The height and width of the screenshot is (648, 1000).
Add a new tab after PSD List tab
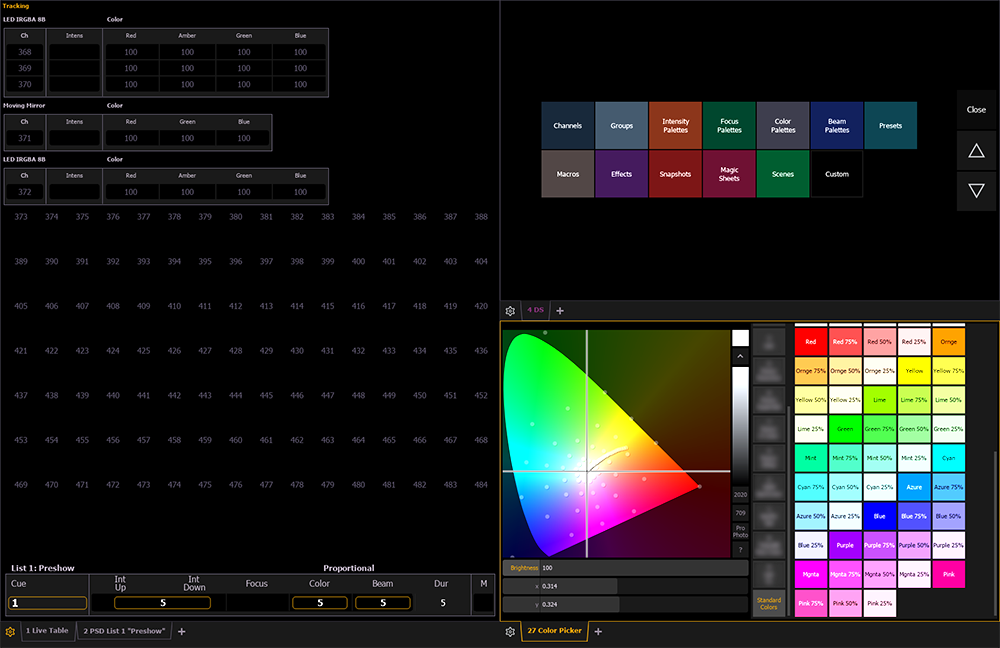(181, 632)
